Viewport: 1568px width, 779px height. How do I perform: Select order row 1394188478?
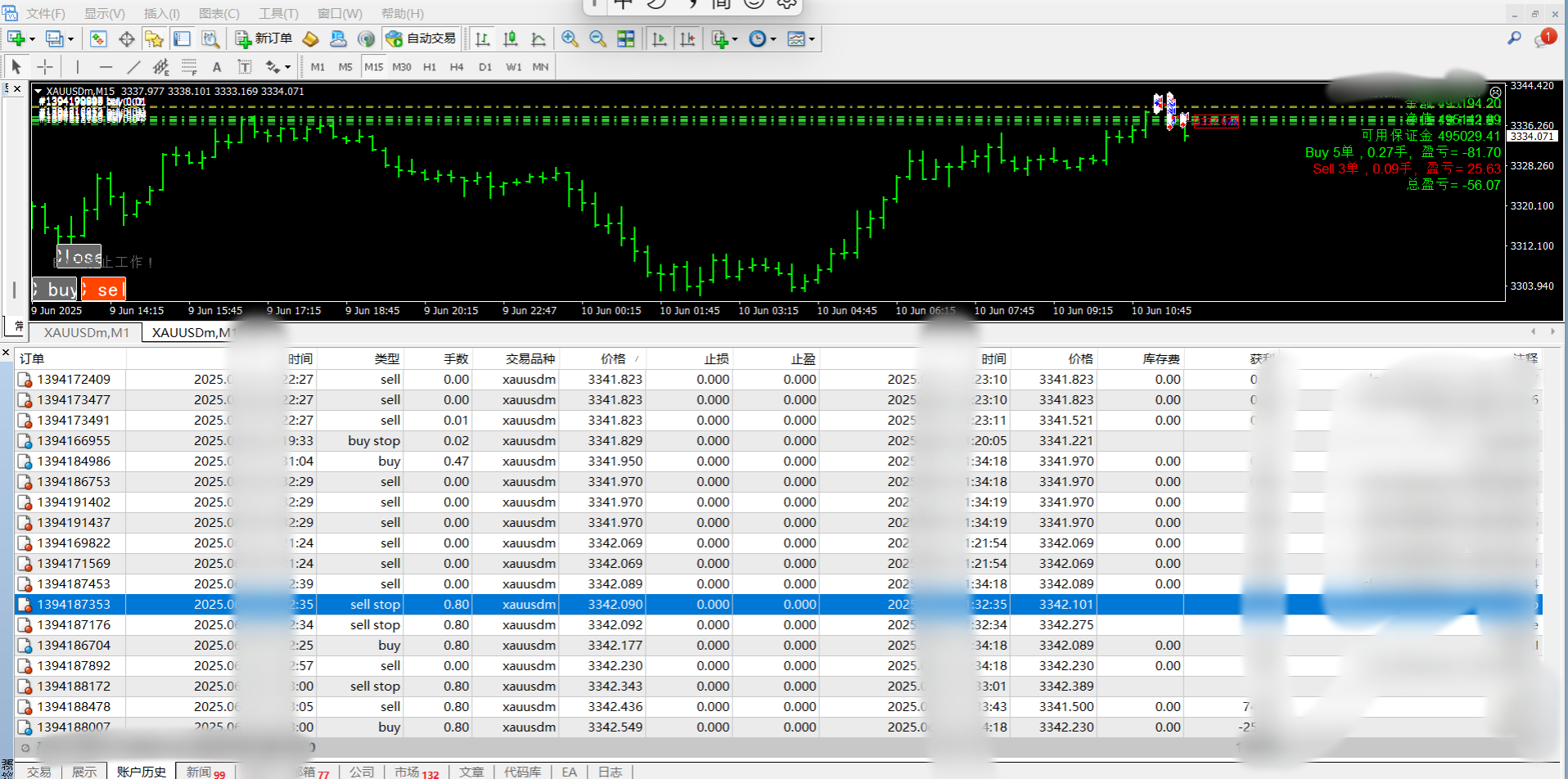(74, 706)
